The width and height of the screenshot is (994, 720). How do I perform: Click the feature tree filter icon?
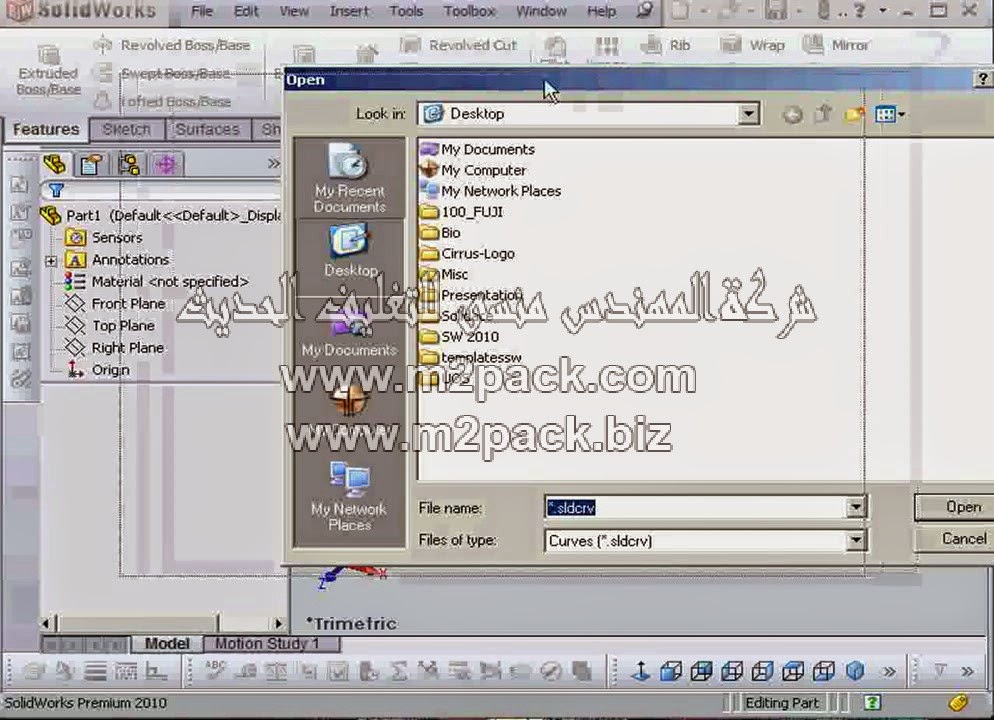pos(56,190)
